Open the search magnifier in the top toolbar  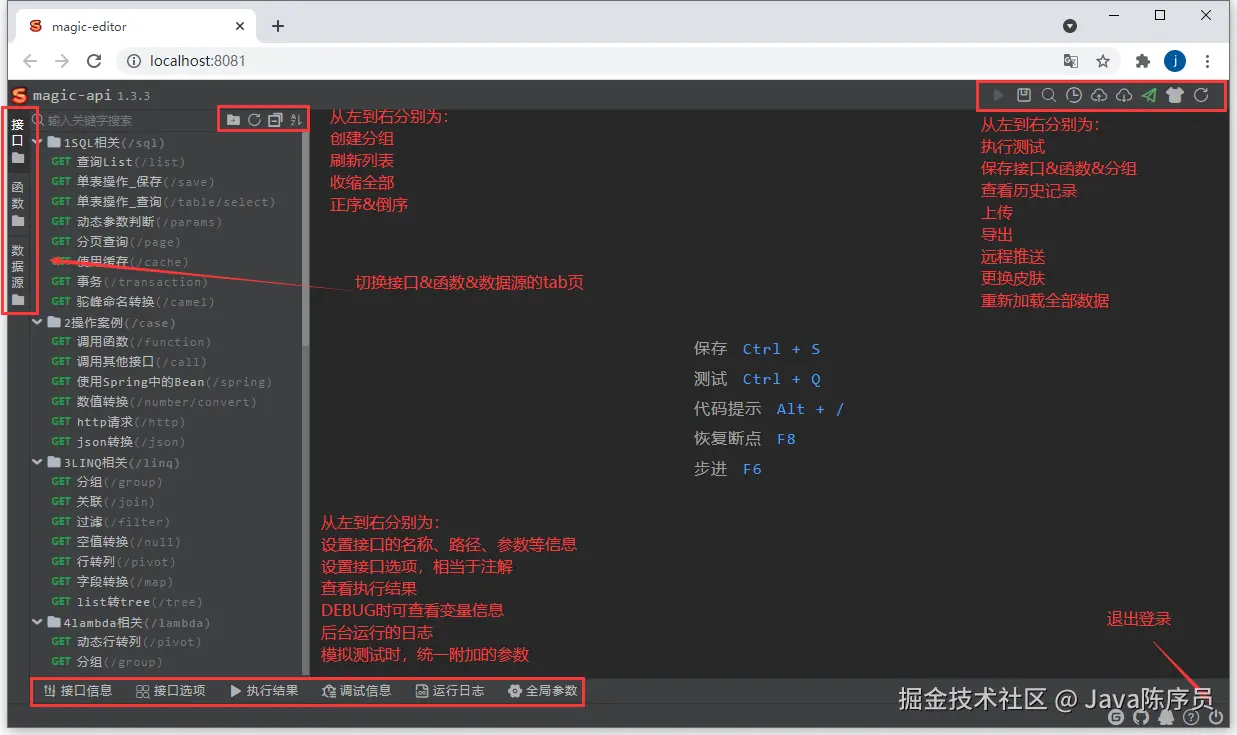[x=1048, y=95]
